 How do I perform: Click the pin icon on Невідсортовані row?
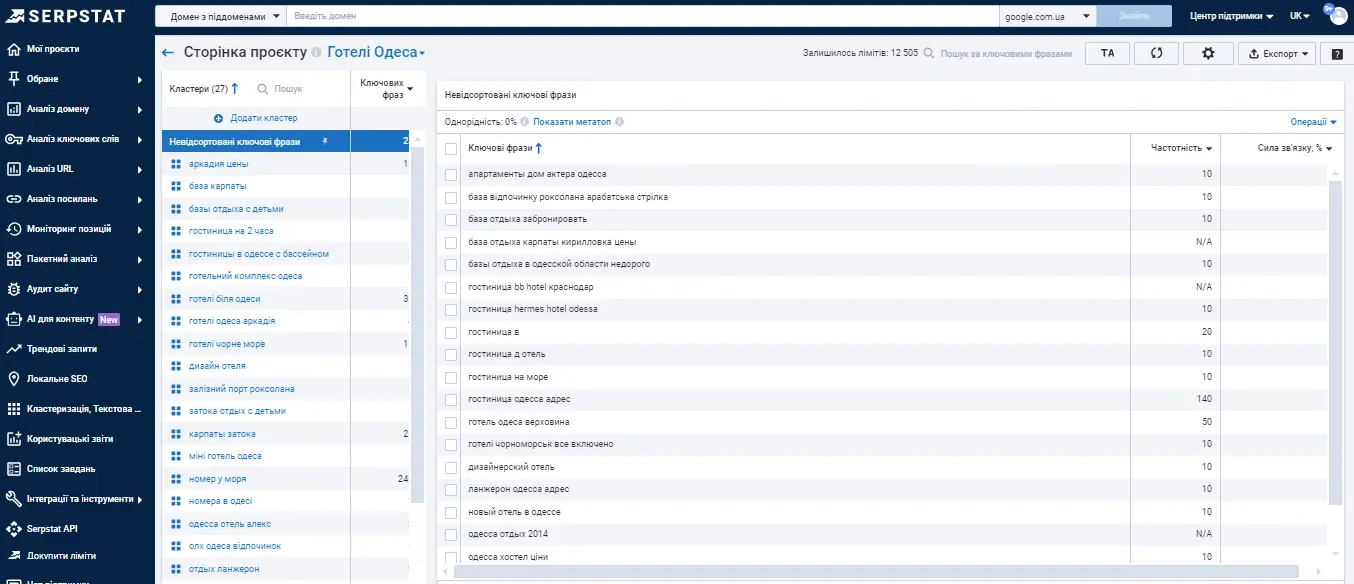click(324, 142)
